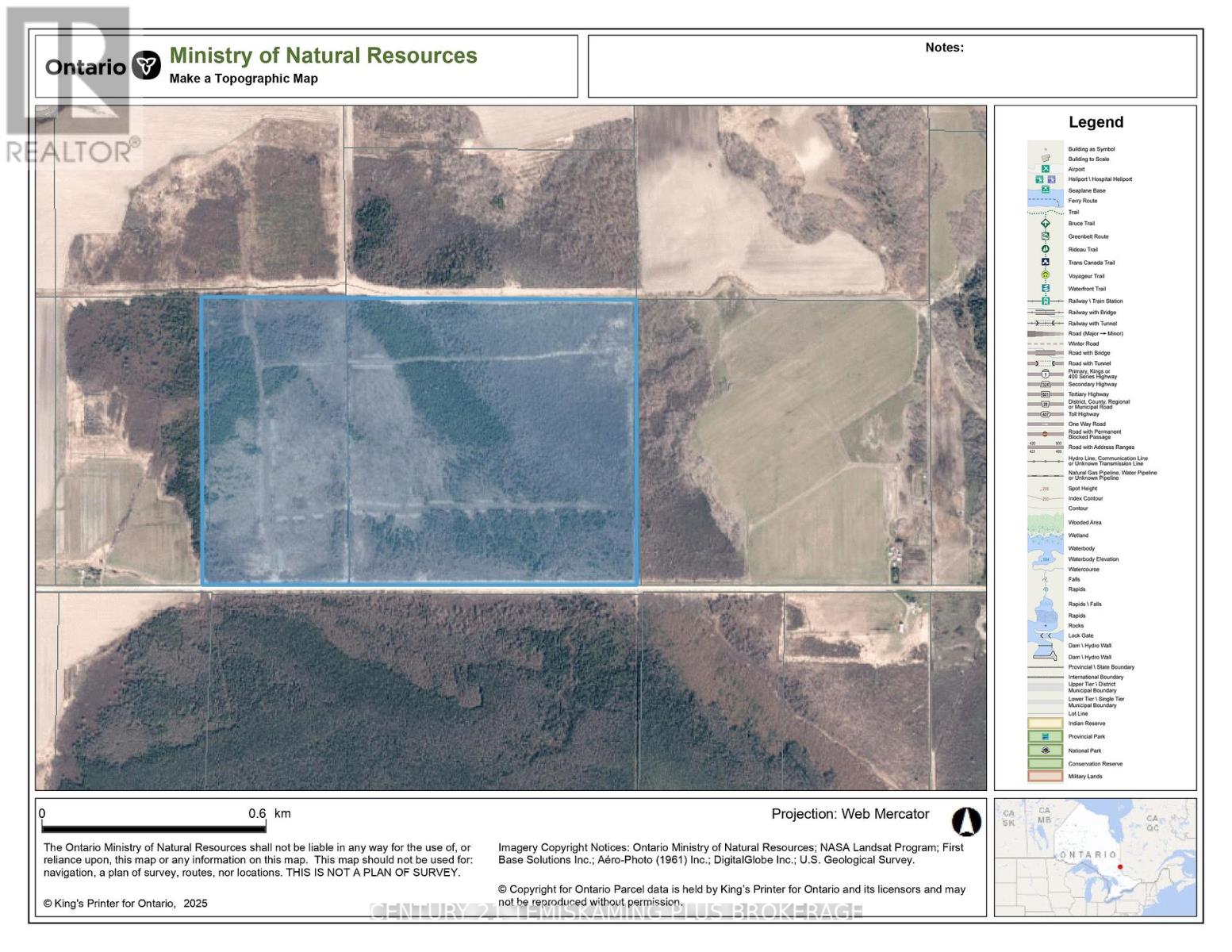Click the 'Rocks' legend label
This screenshot has height=952, width=1232.
click(1075, 625)
